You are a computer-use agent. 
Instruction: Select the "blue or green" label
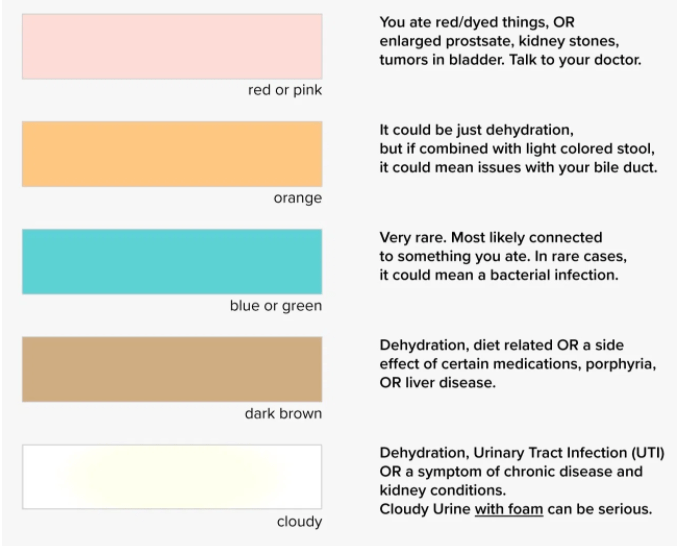276,306
